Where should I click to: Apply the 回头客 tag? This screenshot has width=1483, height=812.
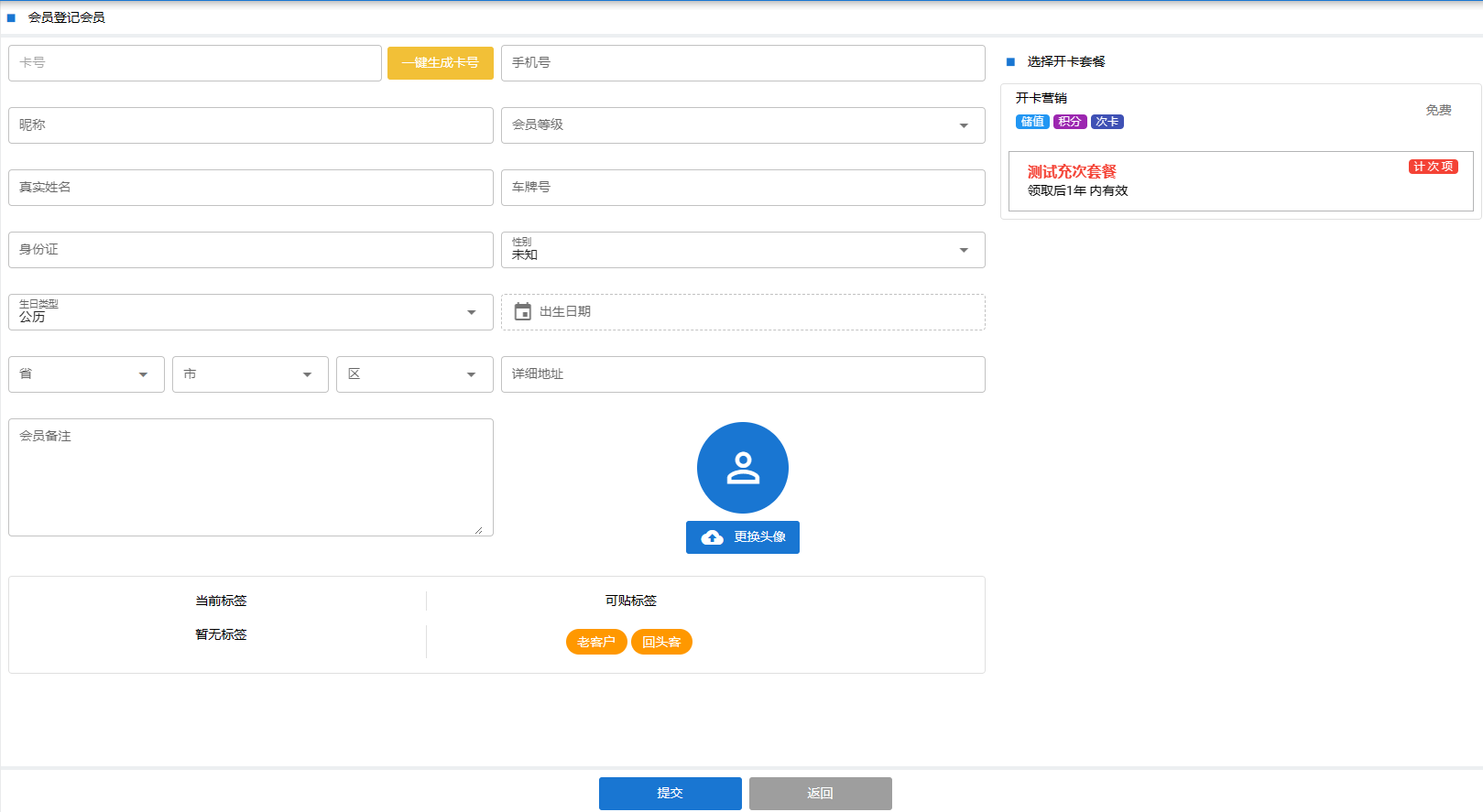661,642
